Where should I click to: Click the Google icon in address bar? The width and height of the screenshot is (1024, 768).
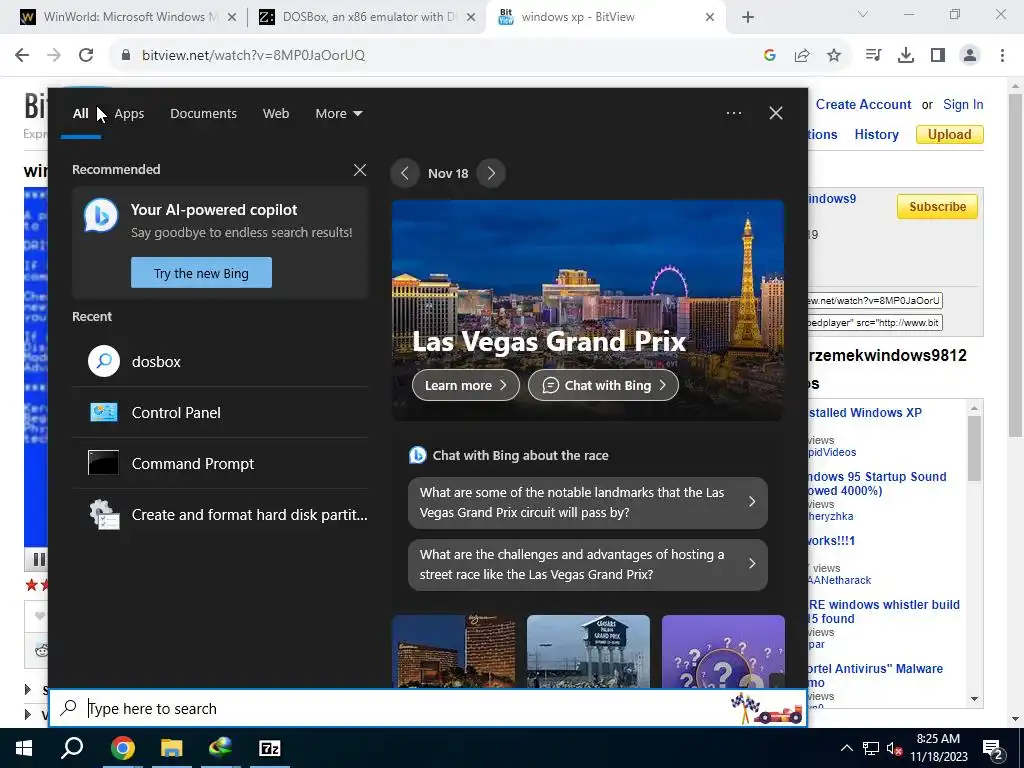click(769, 56)
